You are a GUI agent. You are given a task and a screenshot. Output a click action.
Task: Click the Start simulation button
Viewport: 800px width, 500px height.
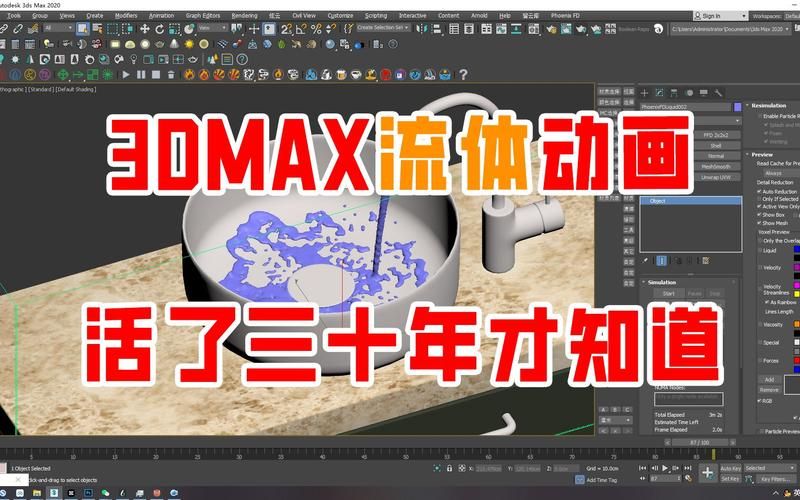pos(668,293)
